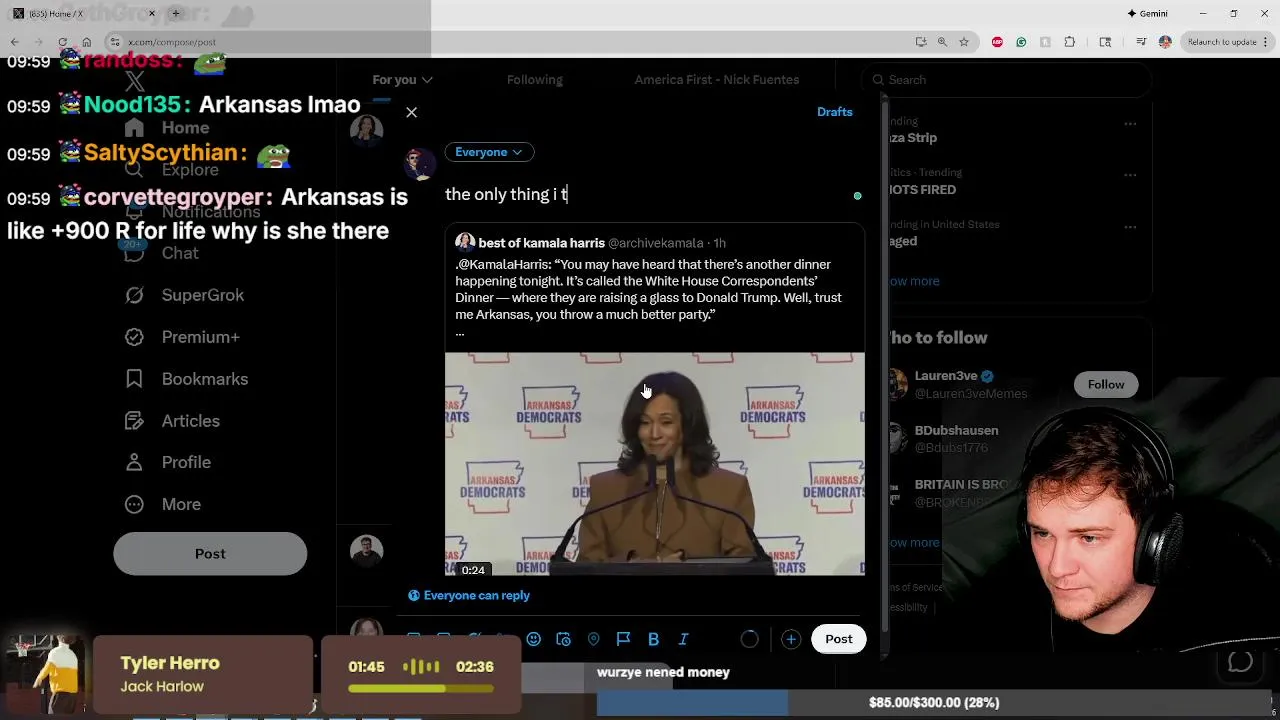
Task: Focus the X Search box
Action: [x=1005, y=80]
